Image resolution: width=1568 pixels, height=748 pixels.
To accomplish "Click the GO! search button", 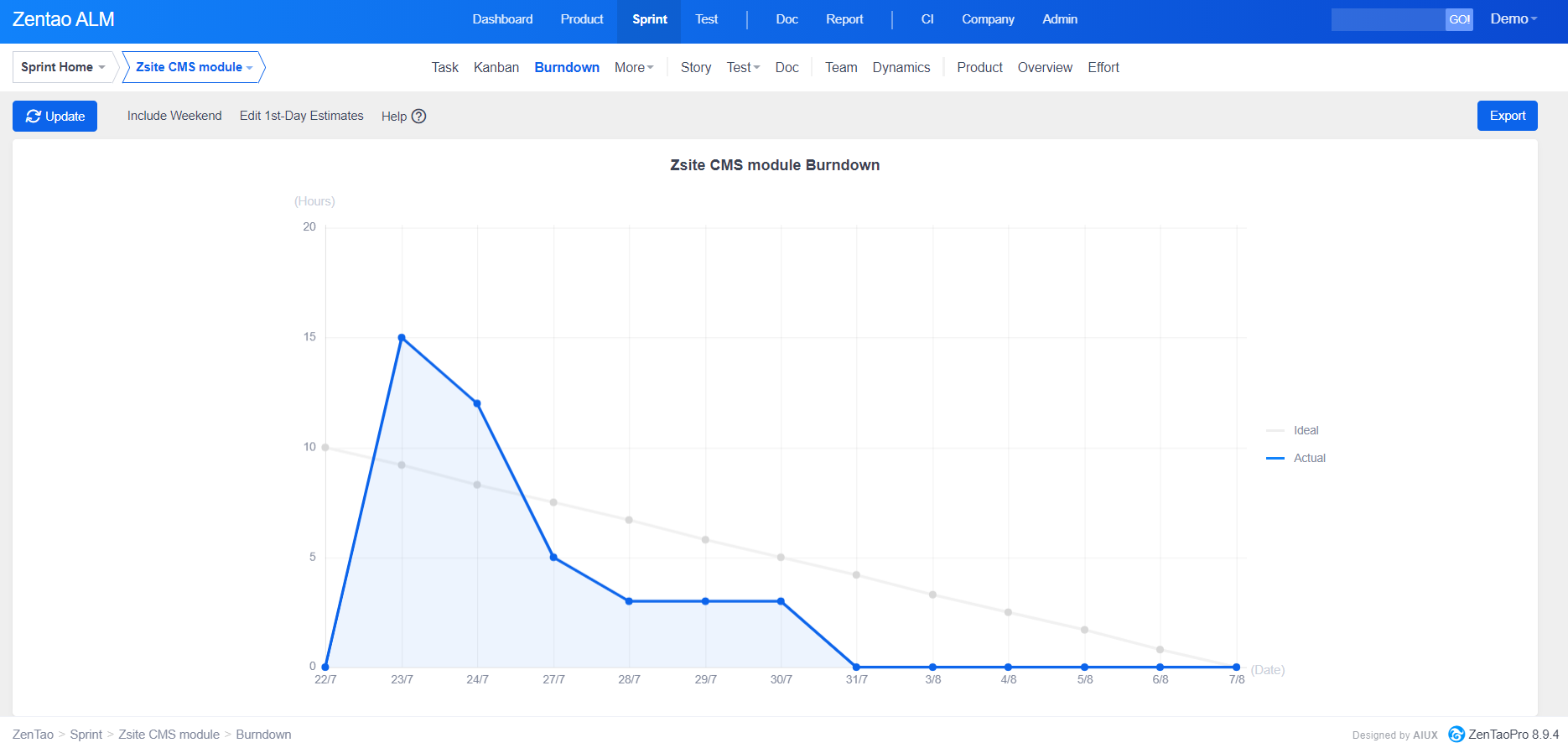I will (x=1459, y=19).
